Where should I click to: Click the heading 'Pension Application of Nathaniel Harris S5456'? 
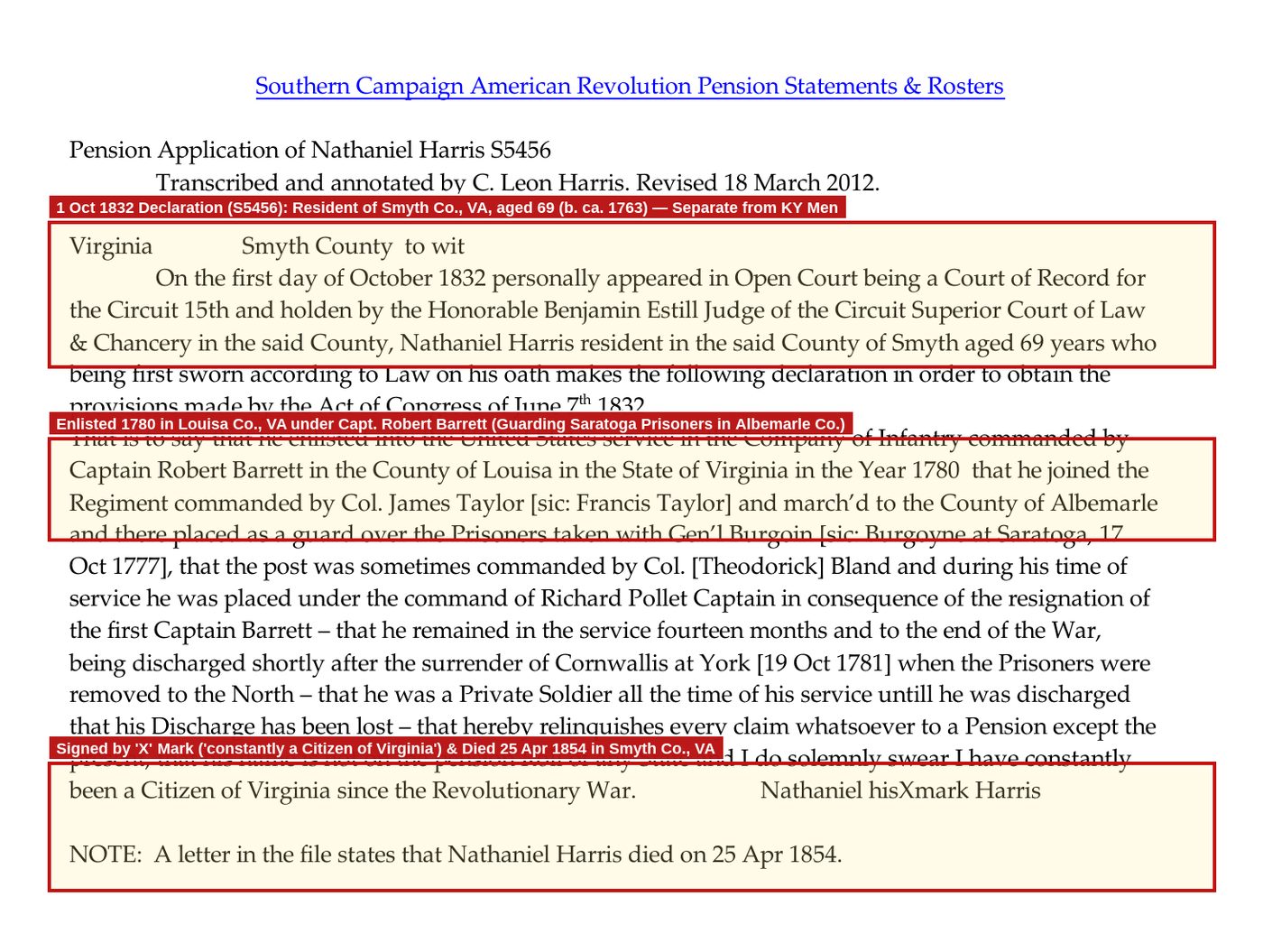coord(310,150)
